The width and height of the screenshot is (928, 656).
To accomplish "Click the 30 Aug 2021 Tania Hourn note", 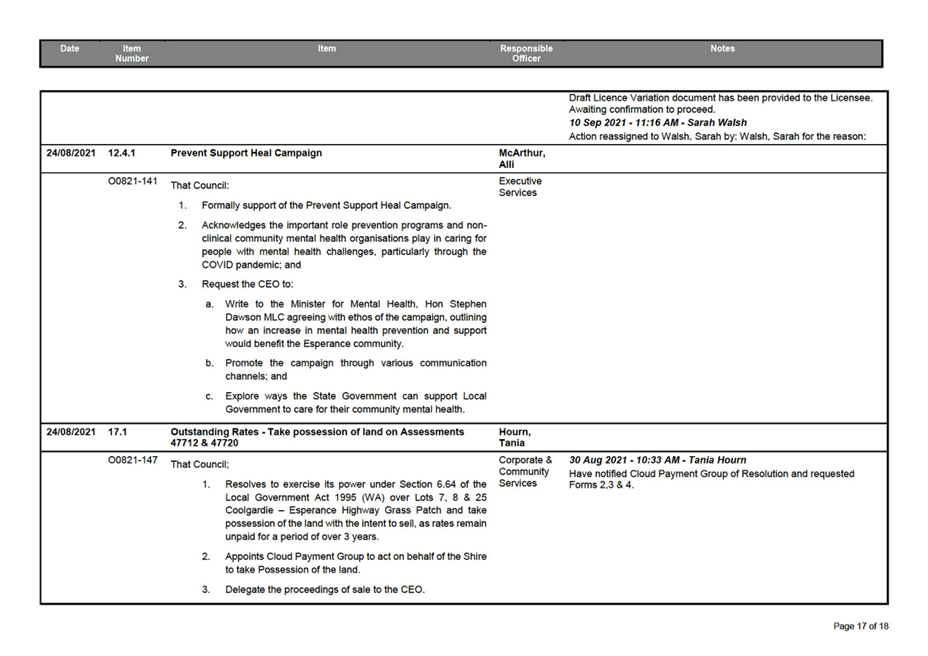I will pyautogui.click(x=657, y=460).
